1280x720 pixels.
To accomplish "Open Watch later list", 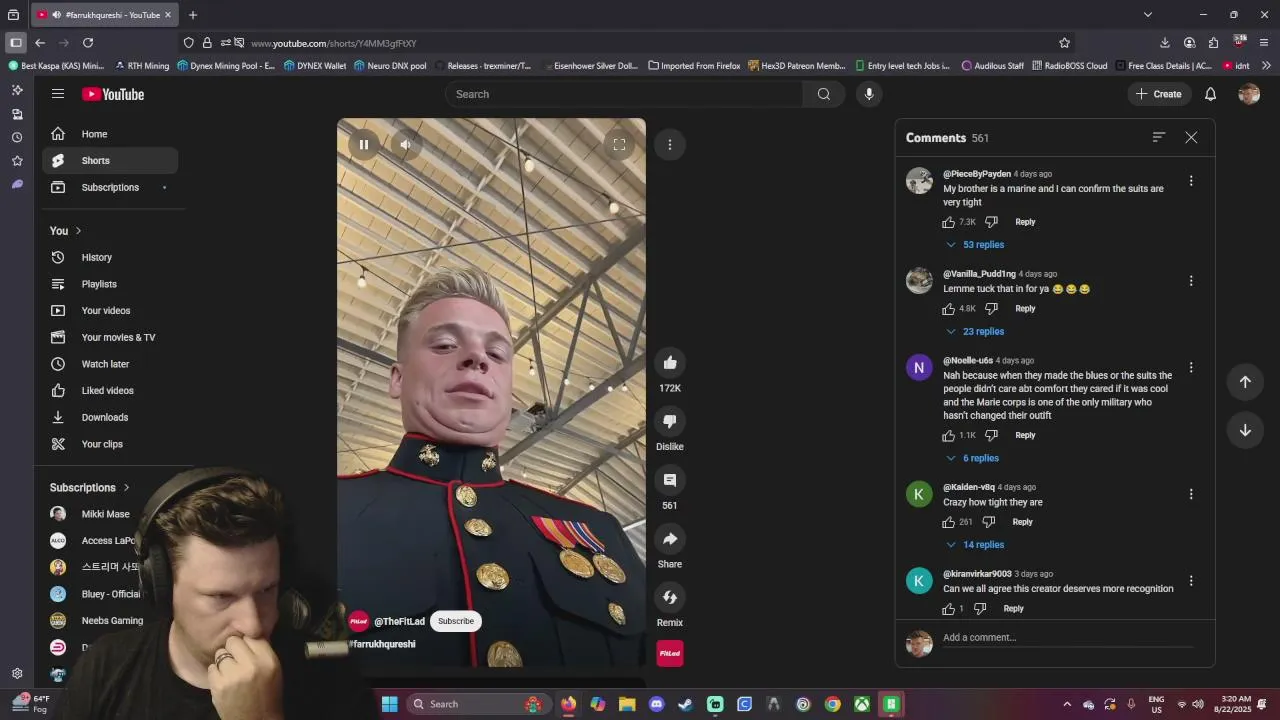I will tap(110, 364).
